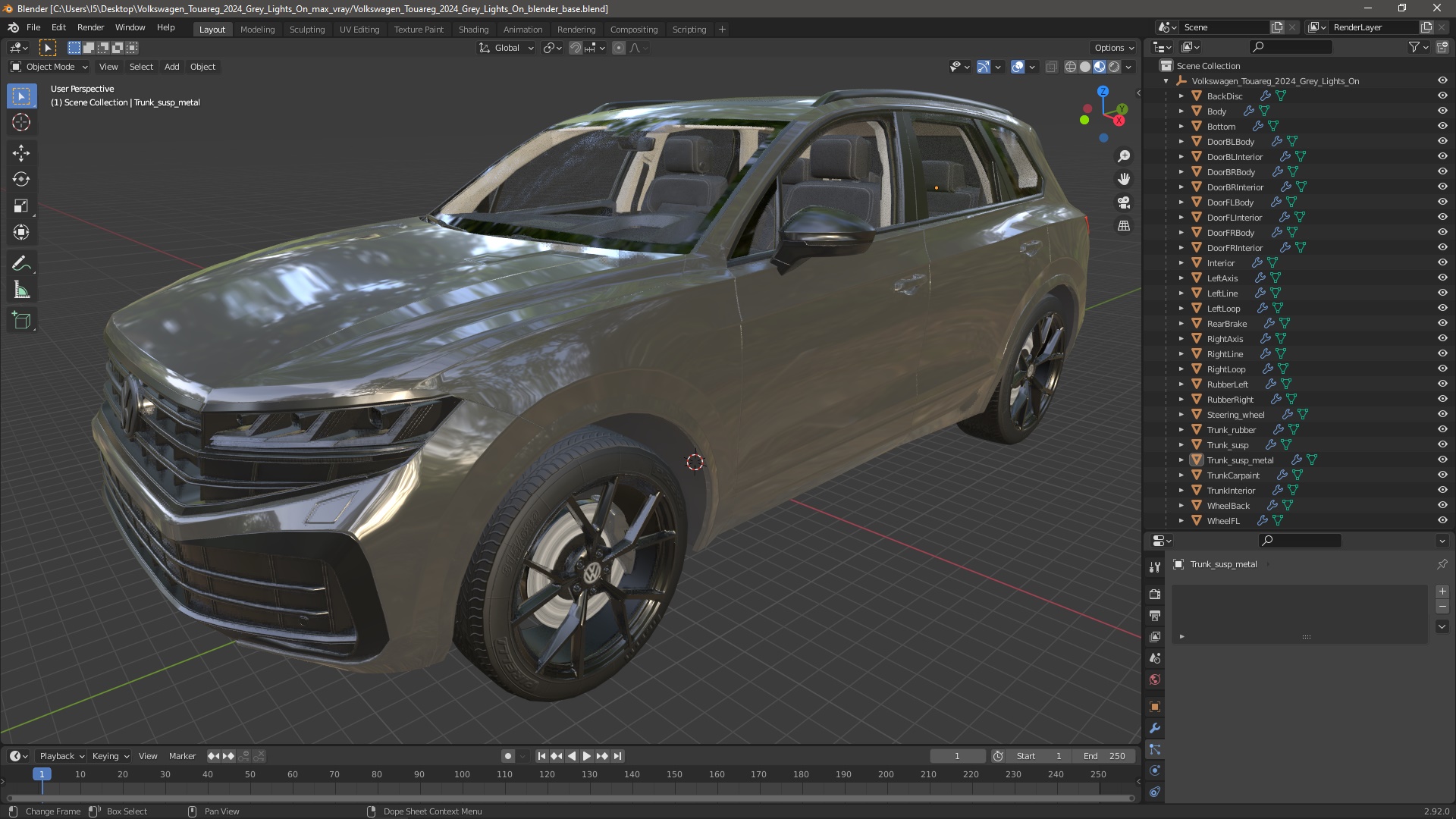The width and height of the screenshot is (1456, 819).
Task: Open Render properties tab
Action: tap(1155, 595)
